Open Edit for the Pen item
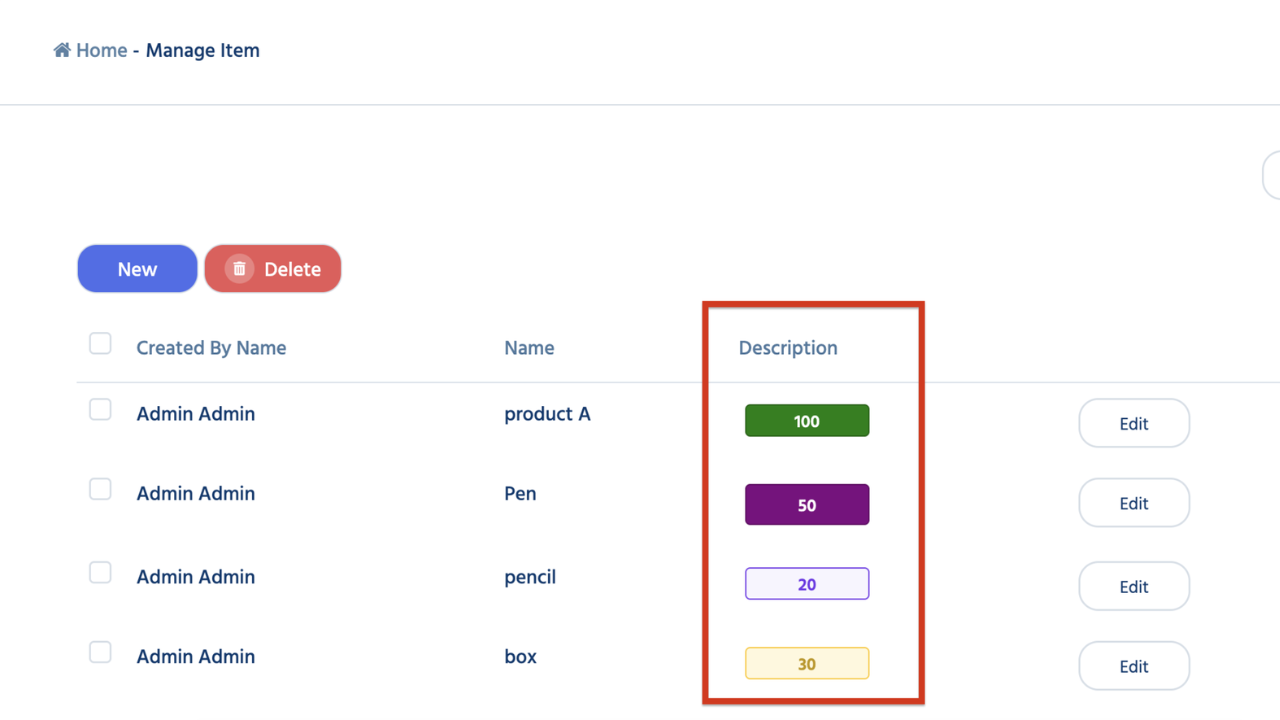Image resolution: width=1280 pixels, height=720 pixels. pos(1133,503)
